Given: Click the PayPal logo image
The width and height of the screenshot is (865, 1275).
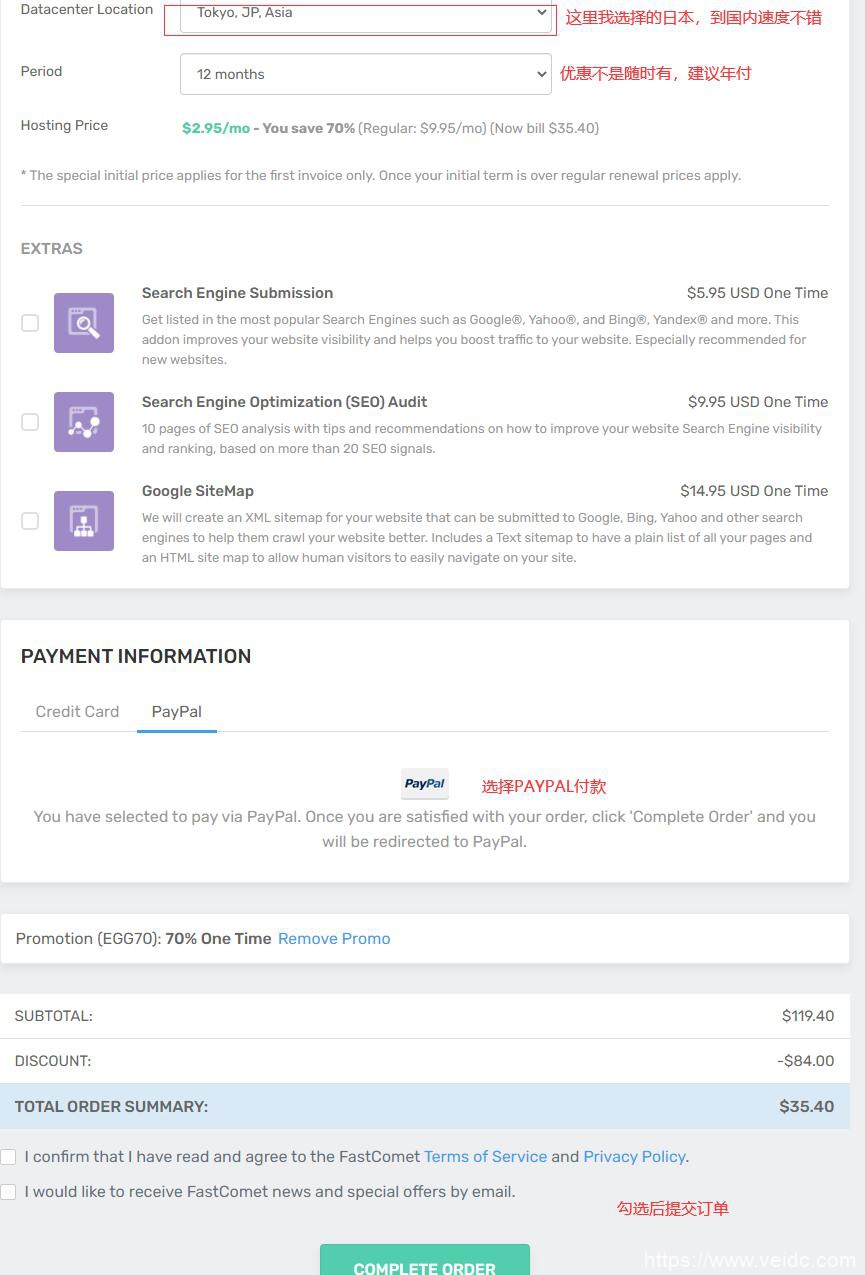Looking at the screenshot, I should (x=425, y=784).
